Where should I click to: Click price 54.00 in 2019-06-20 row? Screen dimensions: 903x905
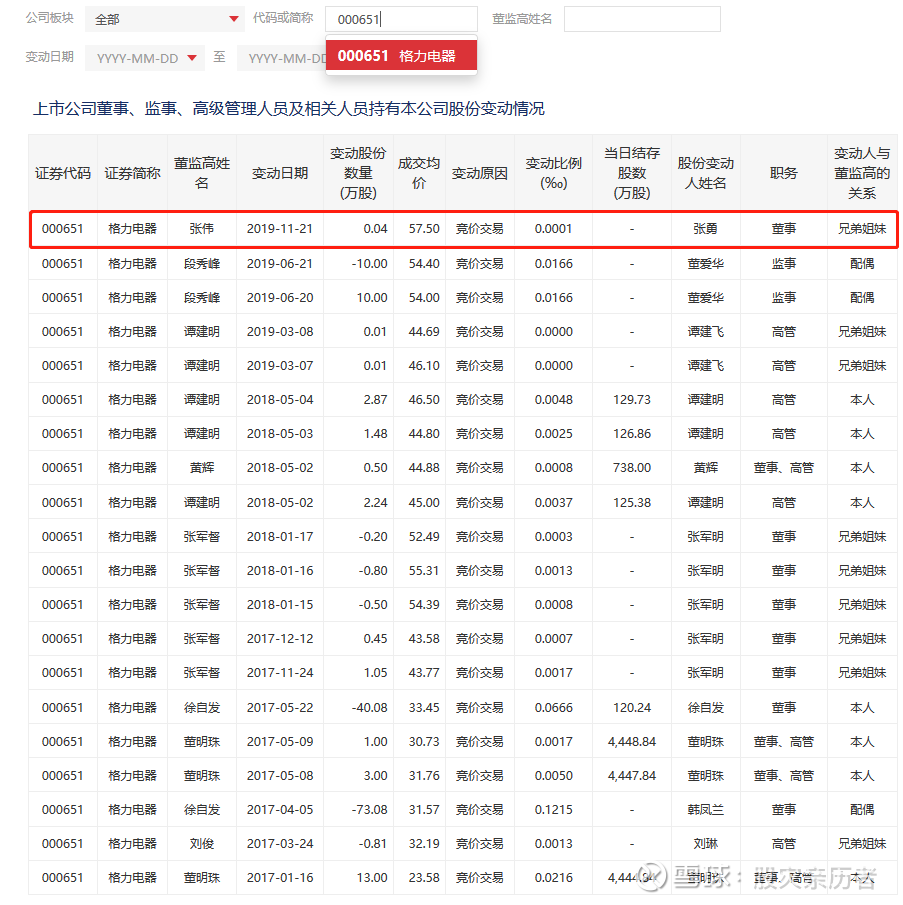pos(424,298)
